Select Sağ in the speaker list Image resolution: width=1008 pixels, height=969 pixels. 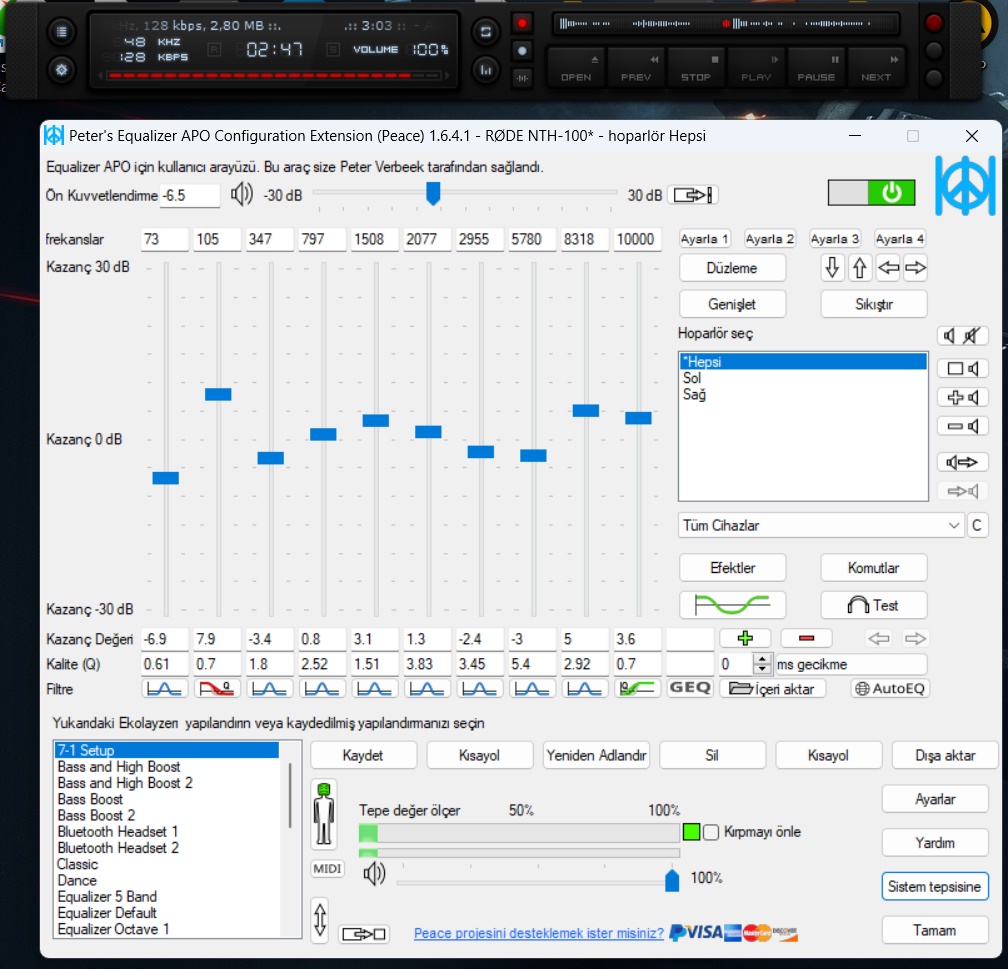point(803,394)
